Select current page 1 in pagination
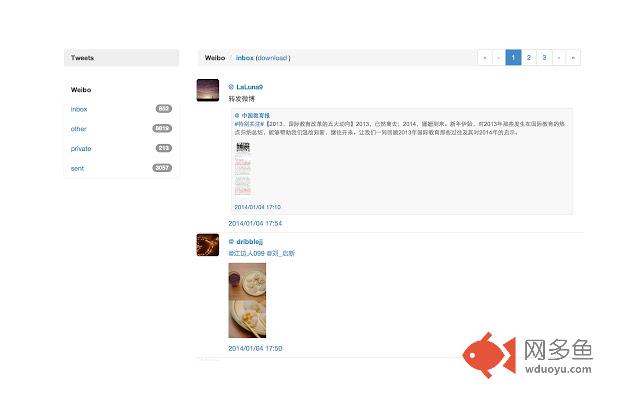Image resolution: width=640 pixels, height=400 pixels. (513, 58)
